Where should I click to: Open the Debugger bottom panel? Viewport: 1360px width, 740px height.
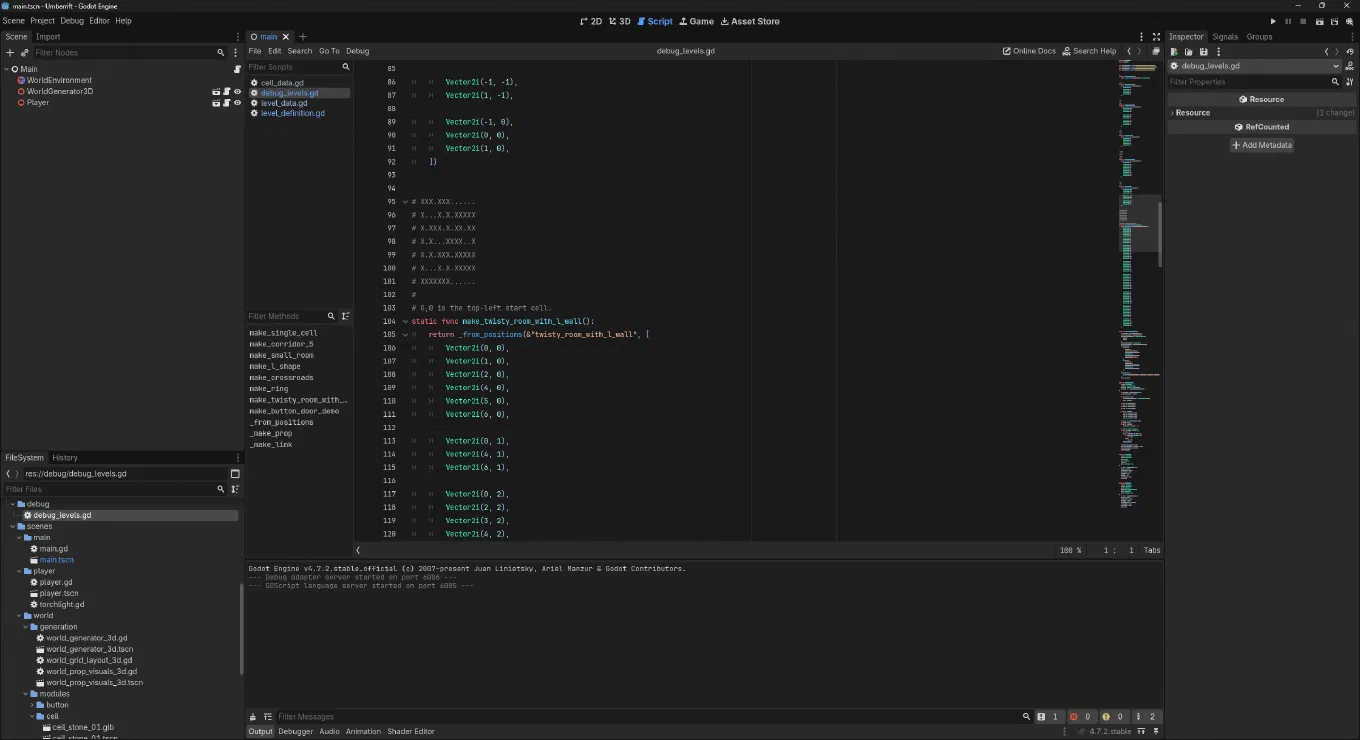[x=295, y=731]
